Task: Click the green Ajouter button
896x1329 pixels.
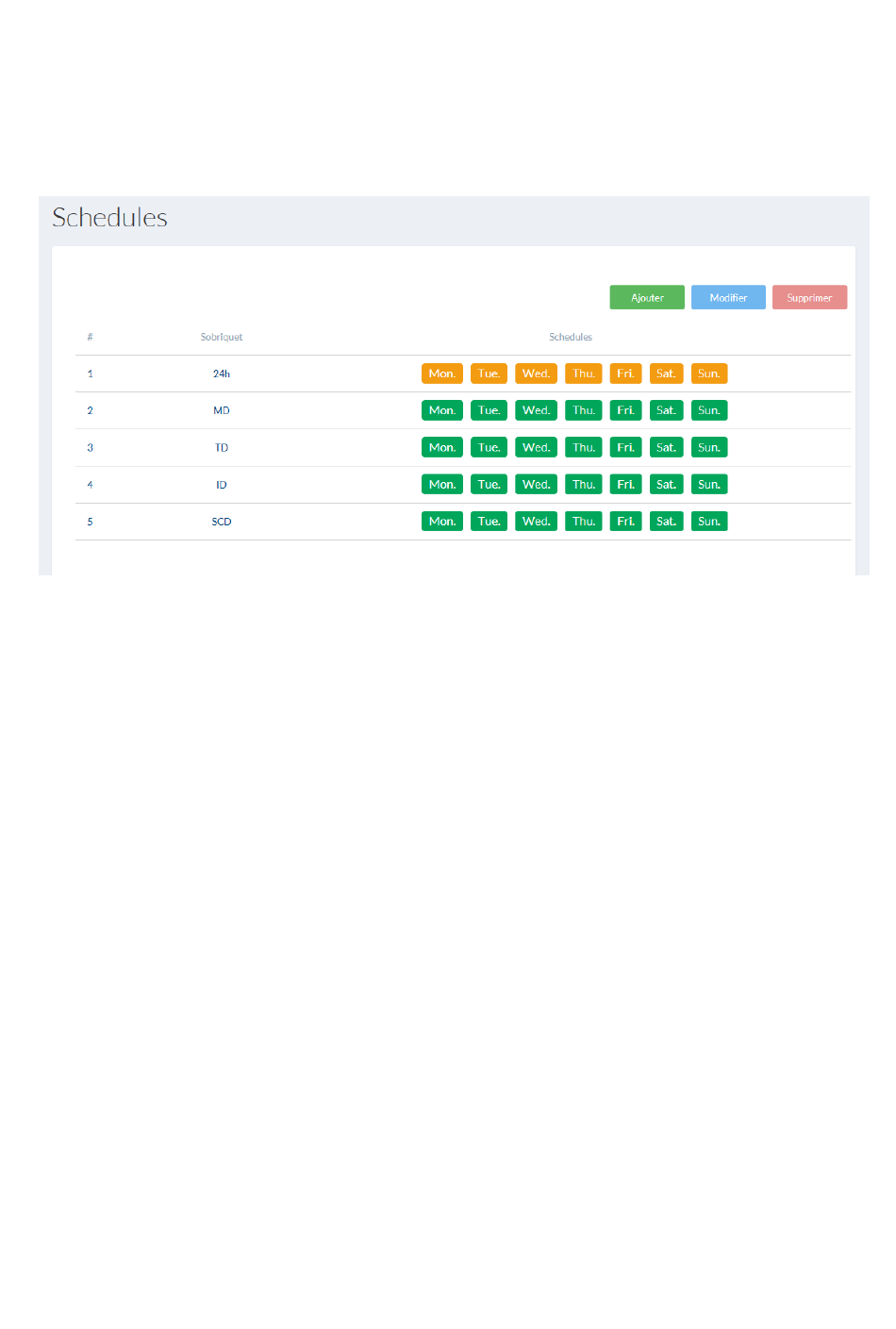Action: 647,297
